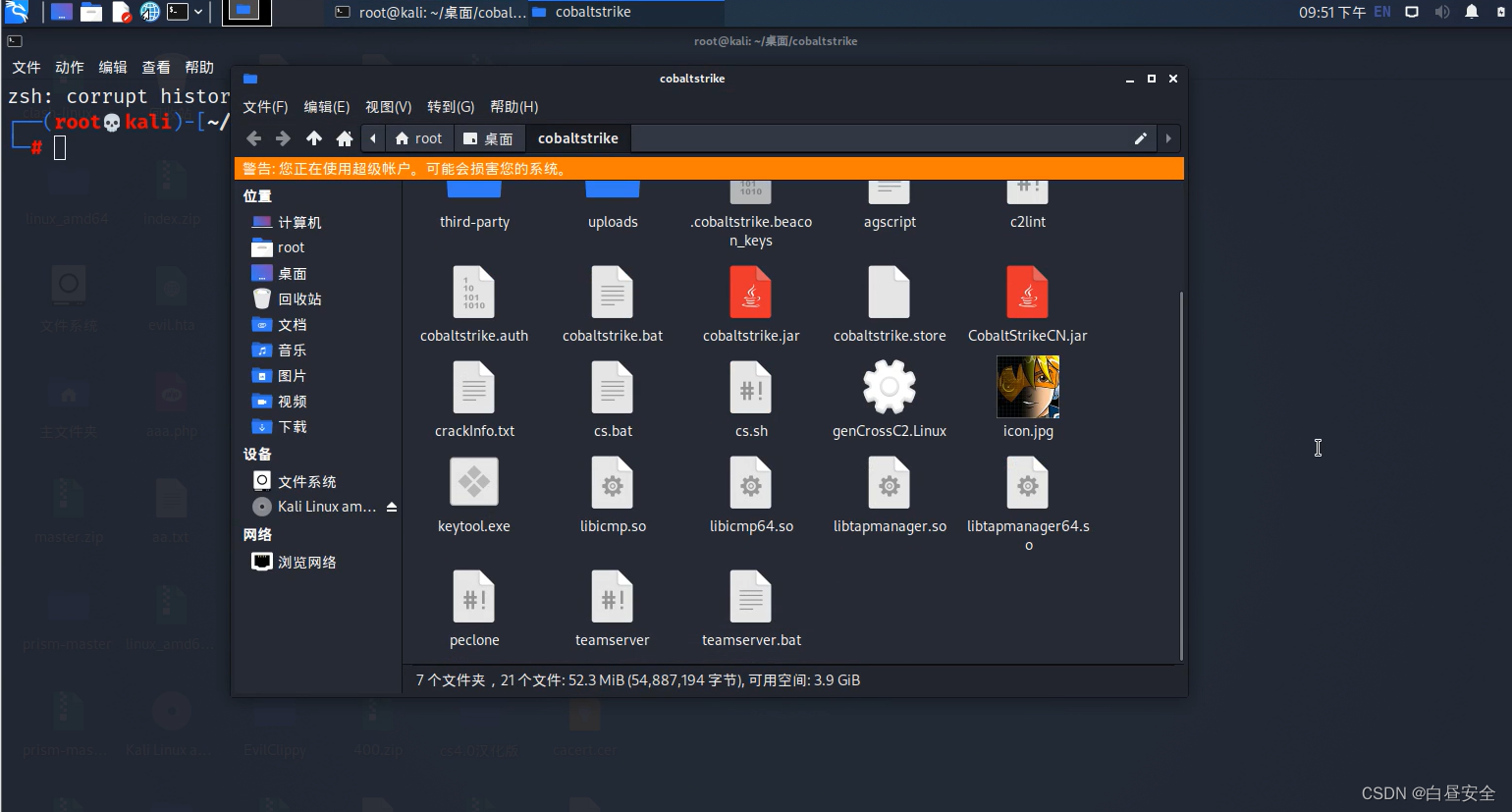Open the 帮助(H) menu in file manager
Image resolution: width=1512 pixels, height=812 pixels.
click(x=514, y=107)
